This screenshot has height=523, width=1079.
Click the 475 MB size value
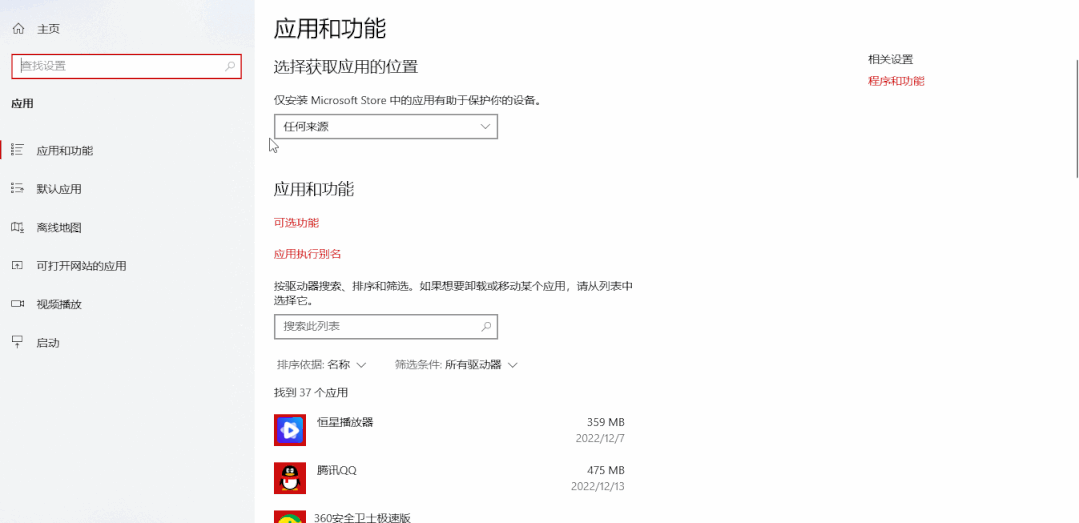point(606,470)
